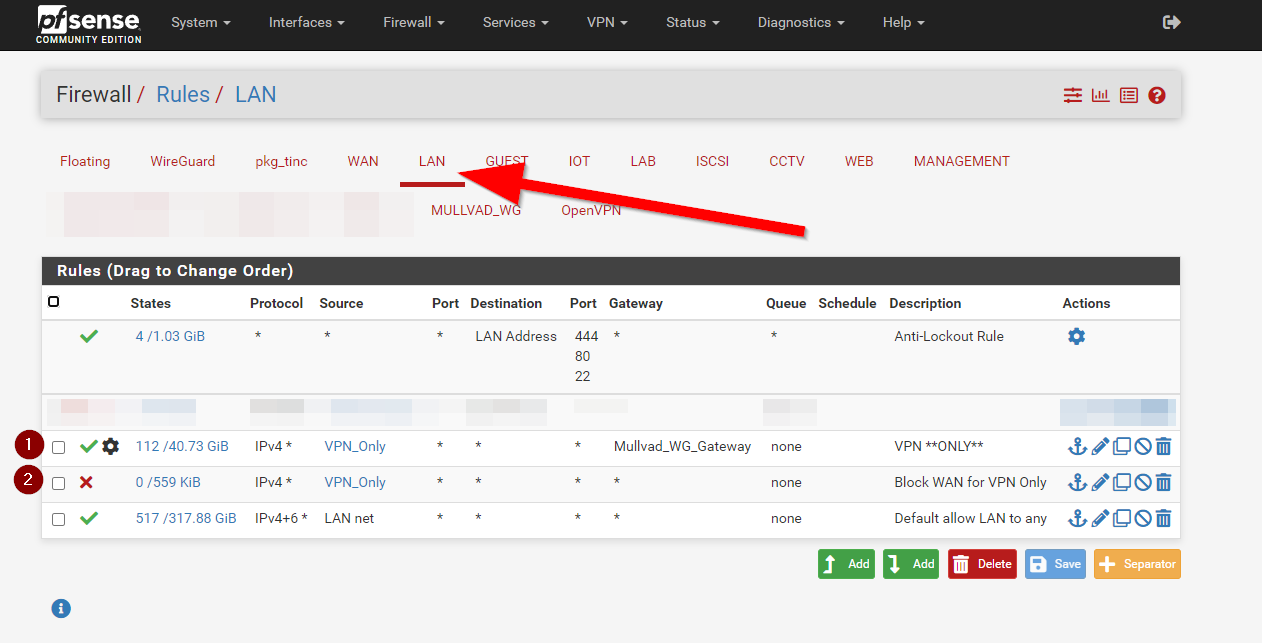
Task: Click the orange Separator button
Action: [1137, 564]
